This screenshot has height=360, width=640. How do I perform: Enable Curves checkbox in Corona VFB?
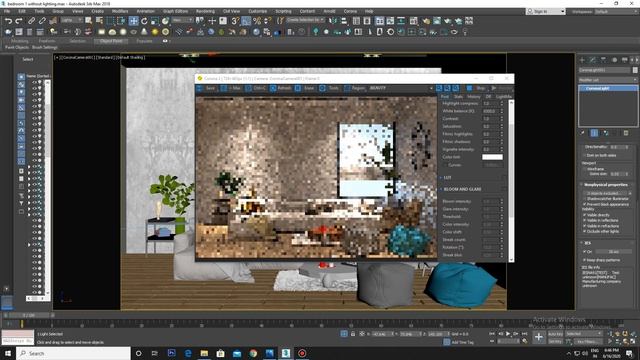(x=445, y=165)
